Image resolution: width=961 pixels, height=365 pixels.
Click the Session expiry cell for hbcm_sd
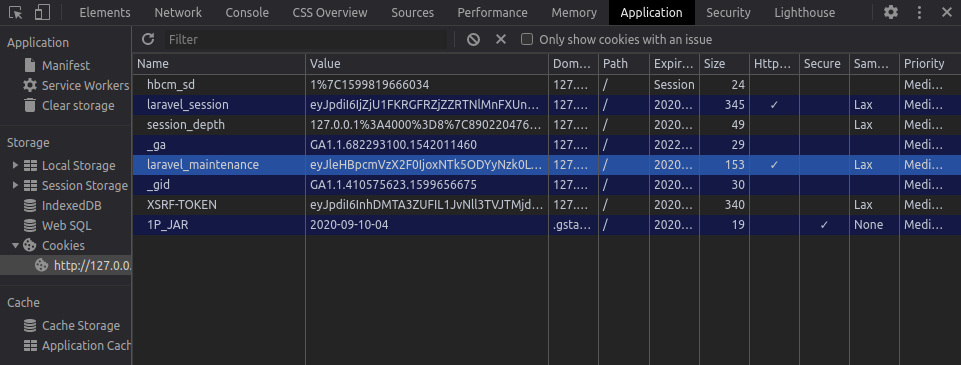(x=674, y=85)
